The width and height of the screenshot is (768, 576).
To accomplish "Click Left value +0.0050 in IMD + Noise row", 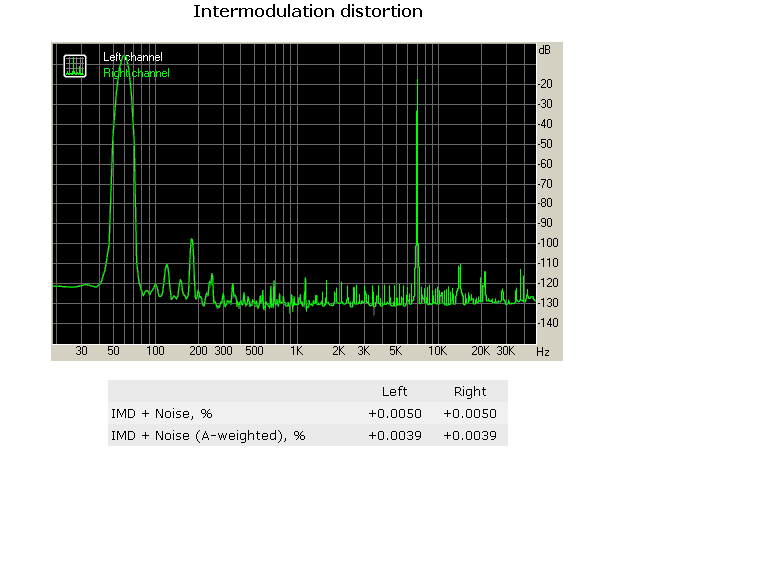I will click(395, 413).
